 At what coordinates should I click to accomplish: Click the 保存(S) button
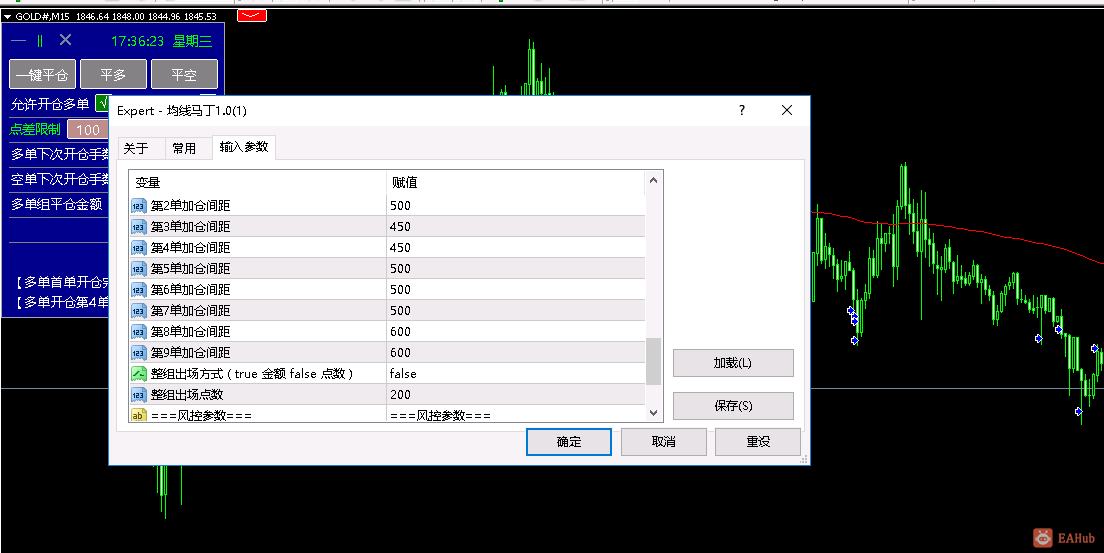pos(733,406)
